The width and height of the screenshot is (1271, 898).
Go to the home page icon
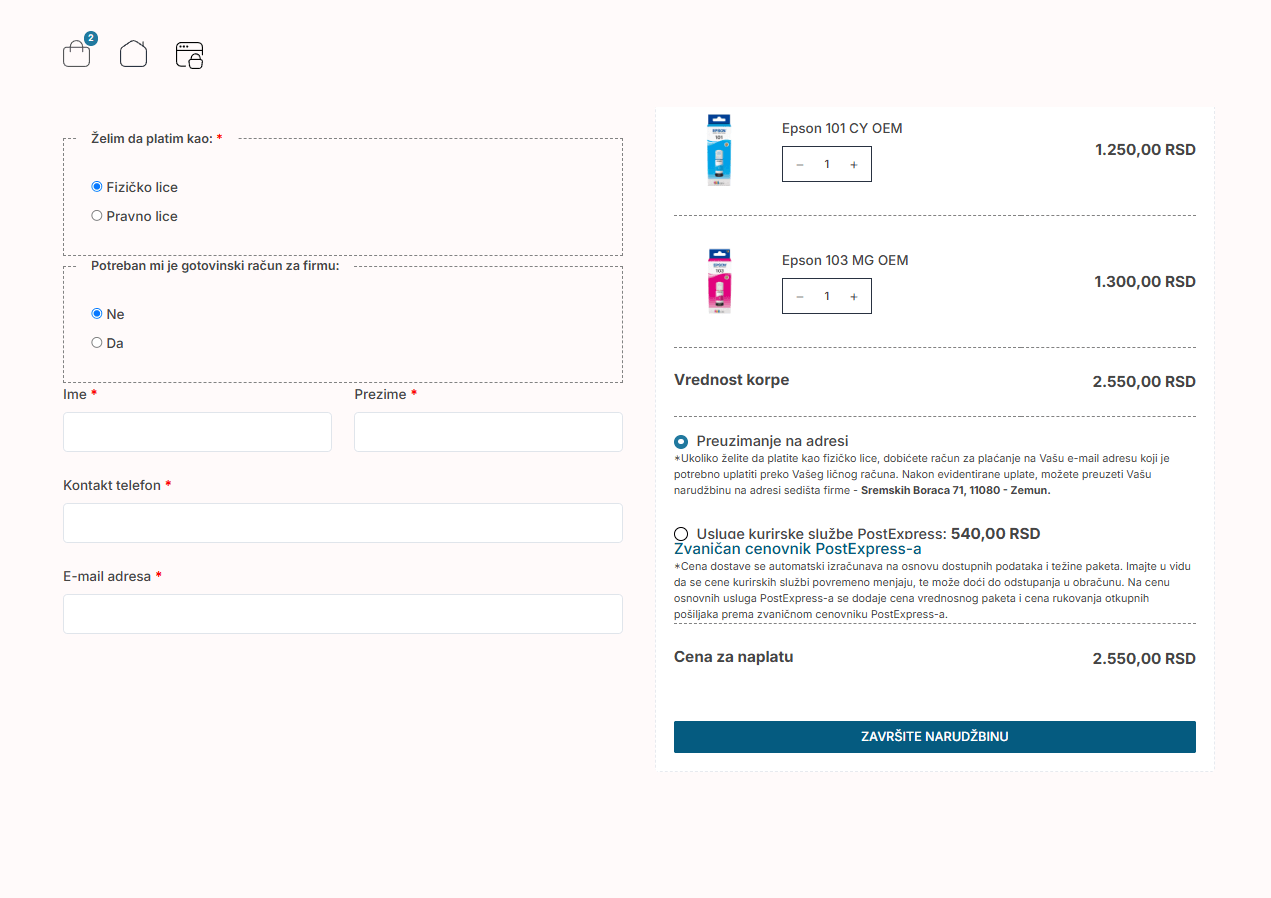click(133, 54)
